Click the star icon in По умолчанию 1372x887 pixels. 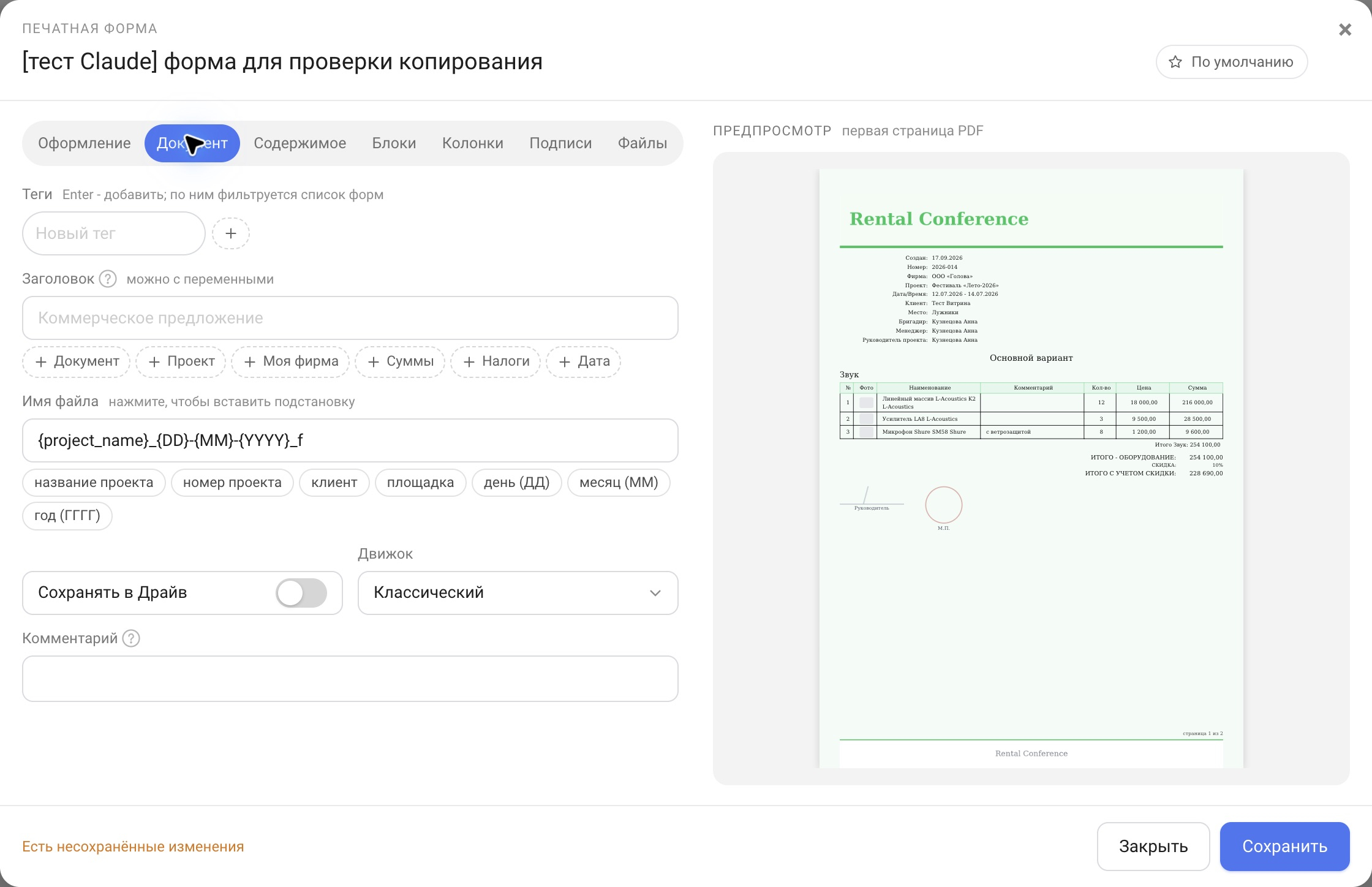coord(1175,62)
